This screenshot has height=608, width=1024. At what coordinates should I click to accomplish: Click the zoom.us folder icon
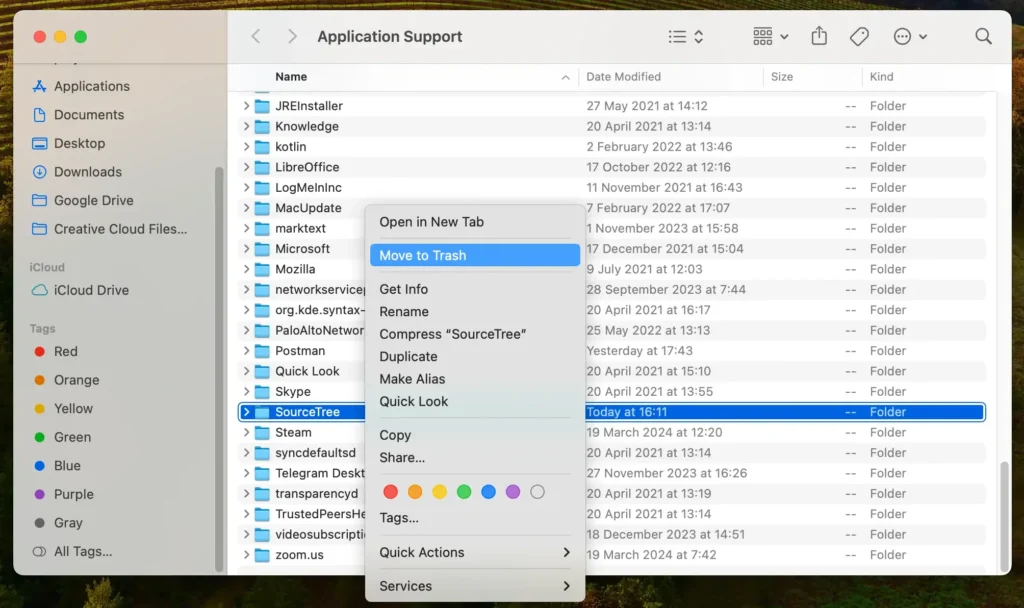[x=262, y=555]
